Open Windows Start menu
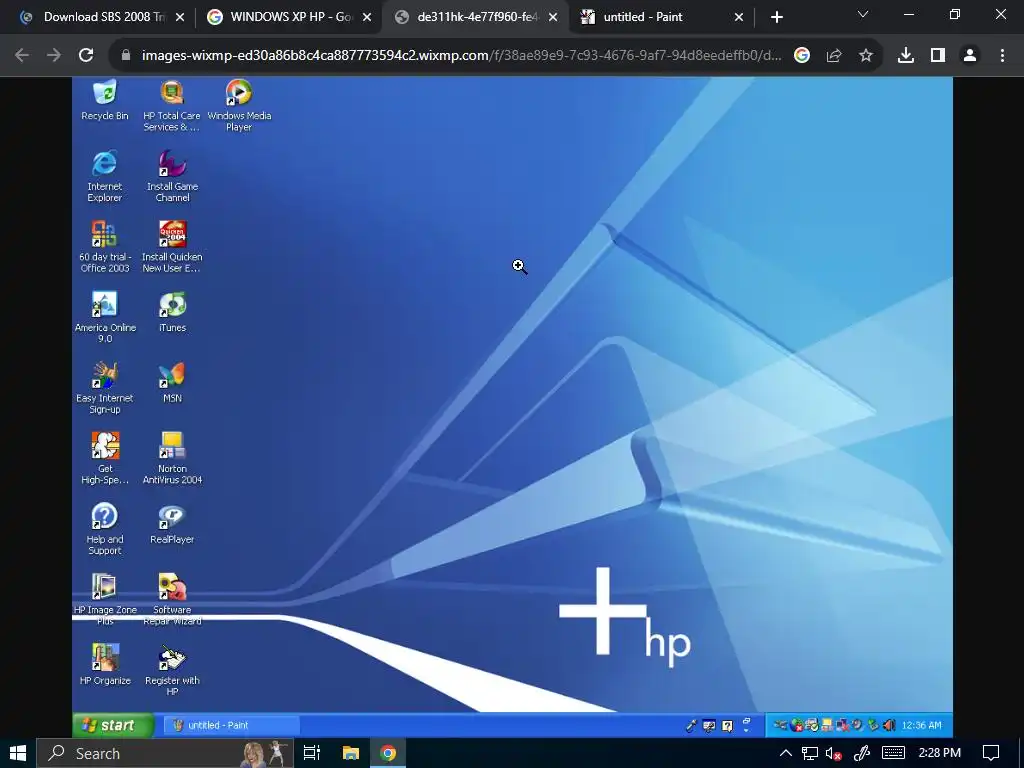 tap(18, 753)
